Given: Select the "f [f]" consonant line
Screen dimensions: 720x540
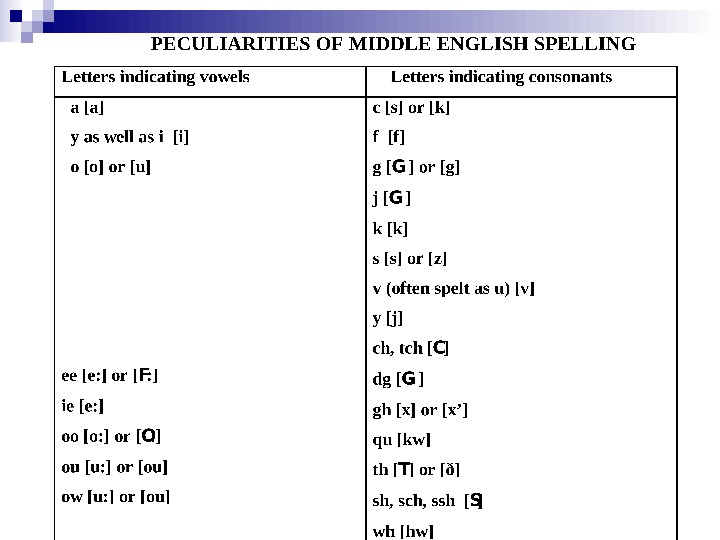Looking at the screenshot, I should (388, 137).
